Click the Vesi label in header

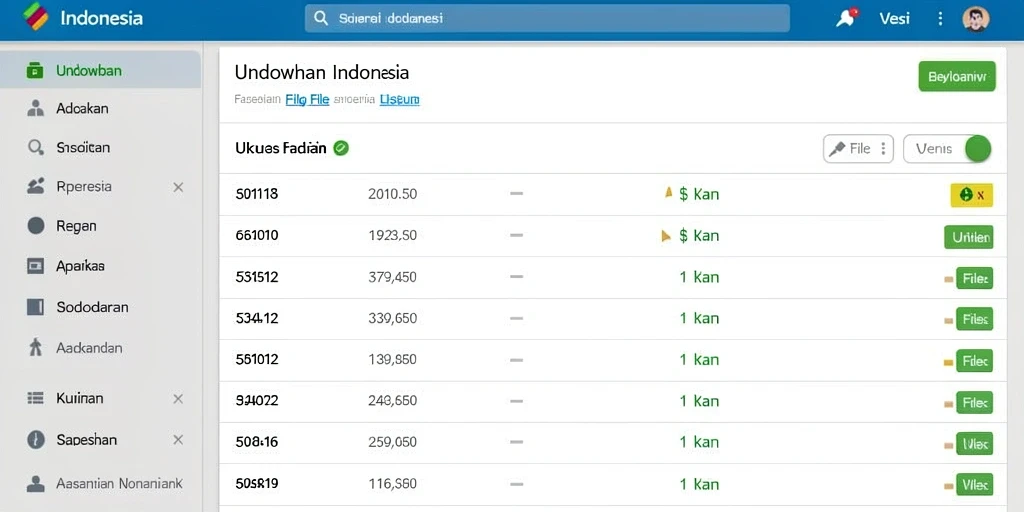click(894, 18)
